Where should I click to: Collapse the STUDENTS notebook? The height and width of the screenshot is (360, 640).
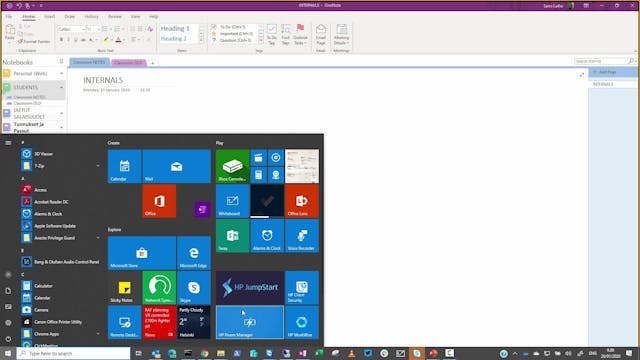tap(62, 87)
